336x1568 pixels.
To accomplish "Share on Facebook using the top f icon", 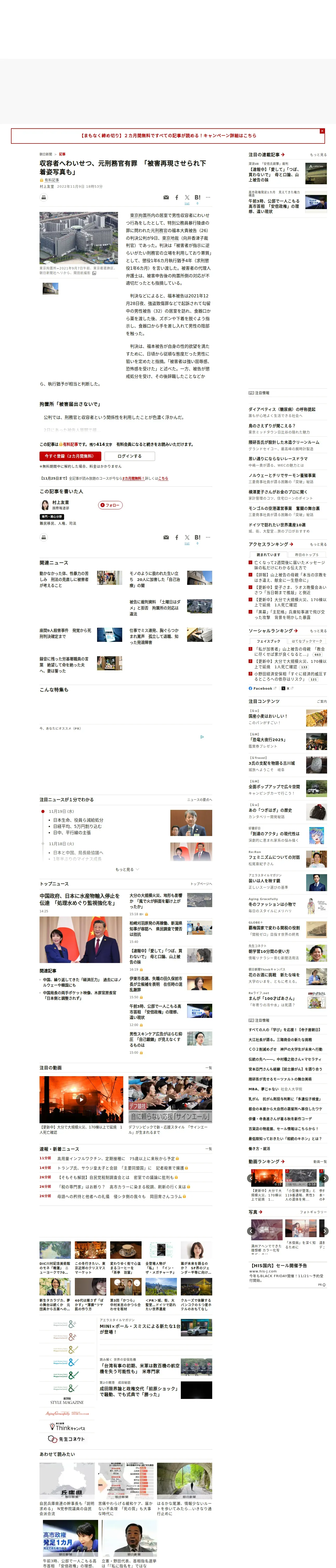I will [177, 198].
